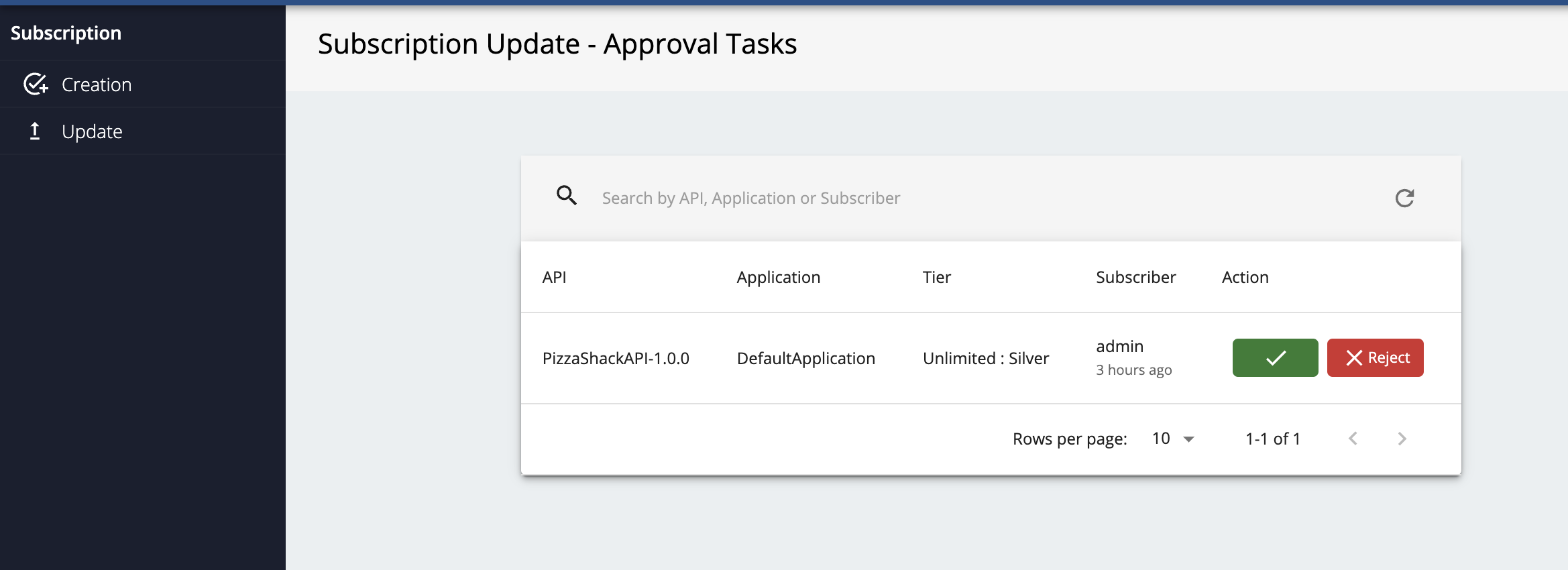
Task: Click the Unlimited : Silver tier cell
Action: tap(985, 358)
